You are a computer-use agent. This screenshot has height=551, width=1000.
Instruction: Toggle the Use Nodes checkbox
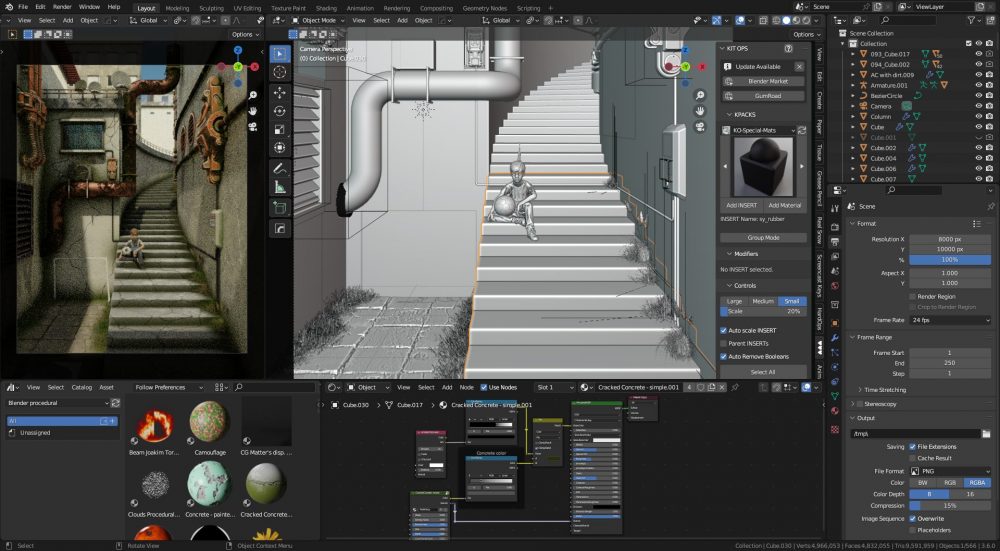(x=484, y=387)
